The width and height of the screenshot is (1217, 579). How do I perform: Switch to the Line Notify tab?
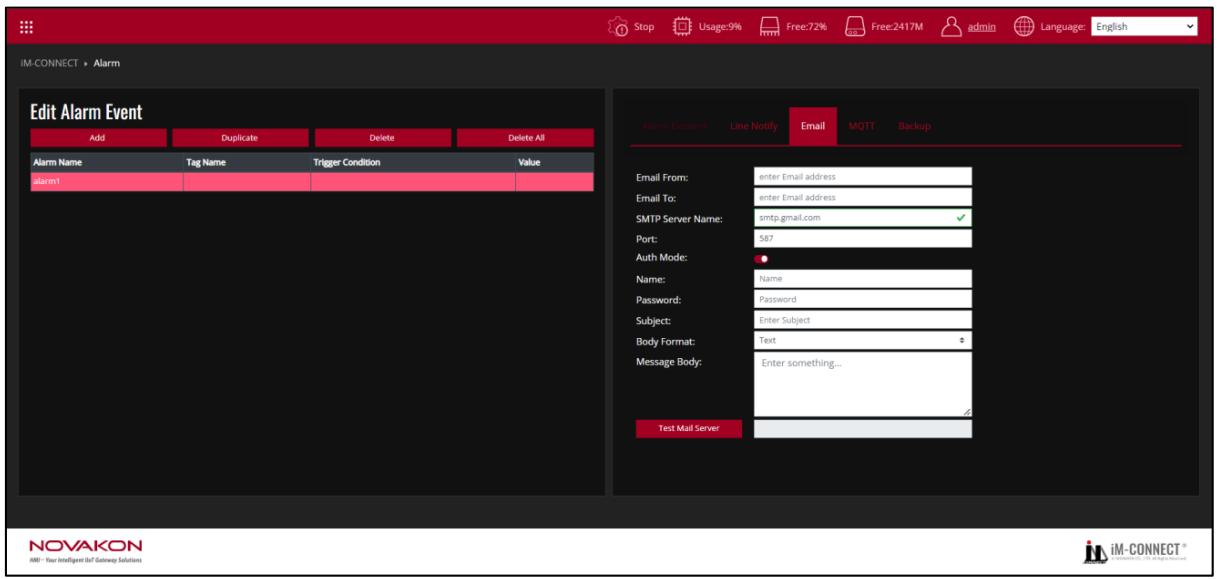coord(754,126)
